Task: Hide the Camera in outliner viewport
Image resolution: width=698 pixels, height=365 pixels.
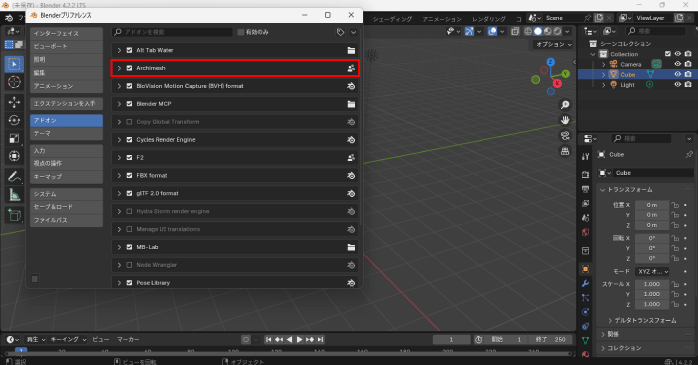Action: 678,64
